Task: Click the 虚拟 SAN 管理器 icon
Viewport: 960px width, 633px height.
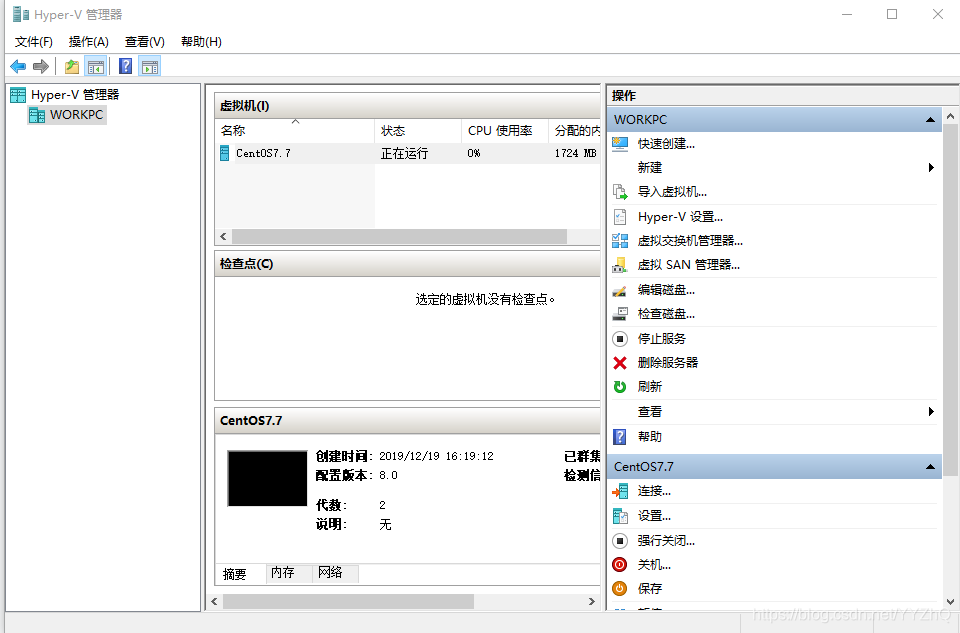Action: click(620, 265)
